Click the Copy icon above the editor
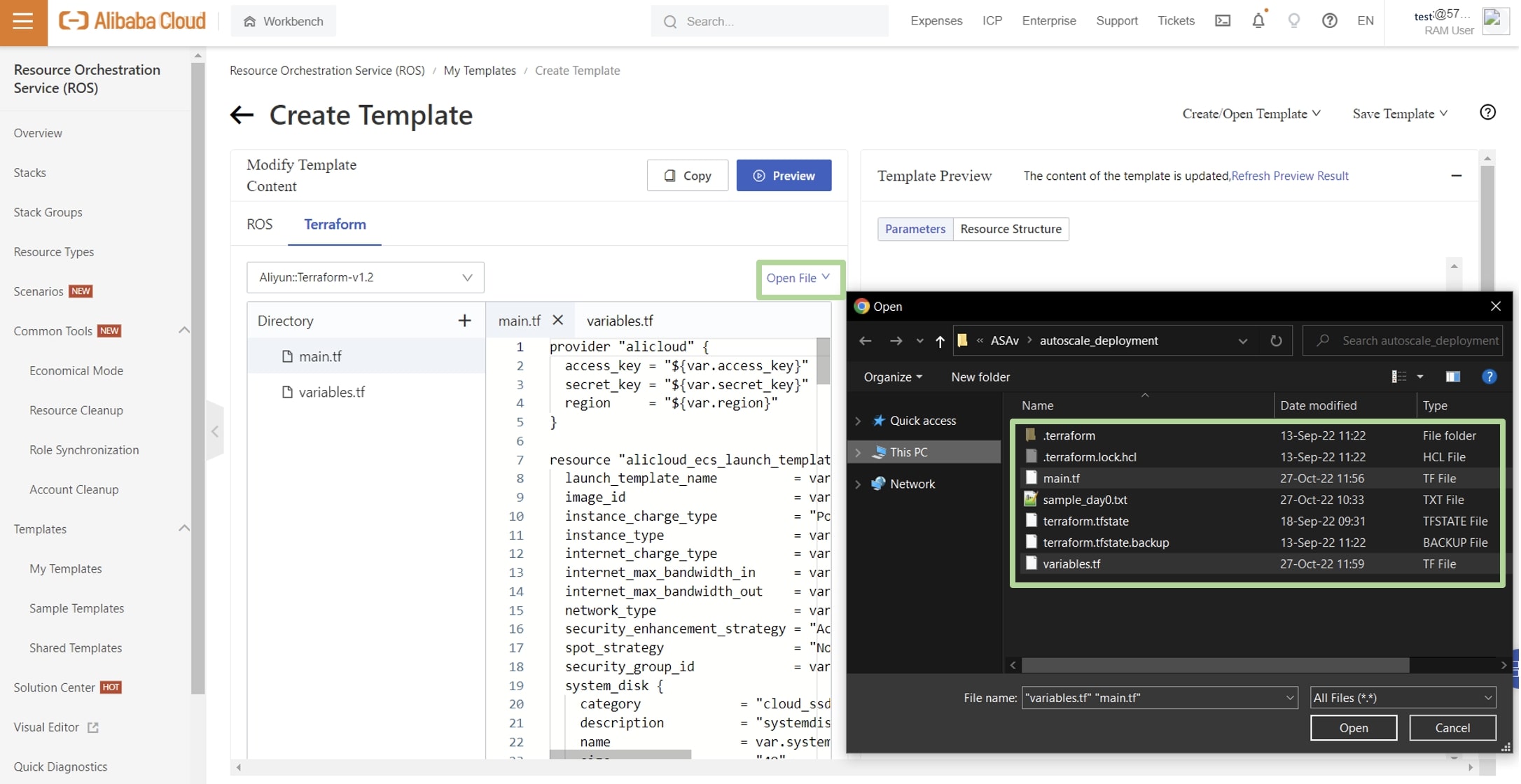 coord(671,176)
